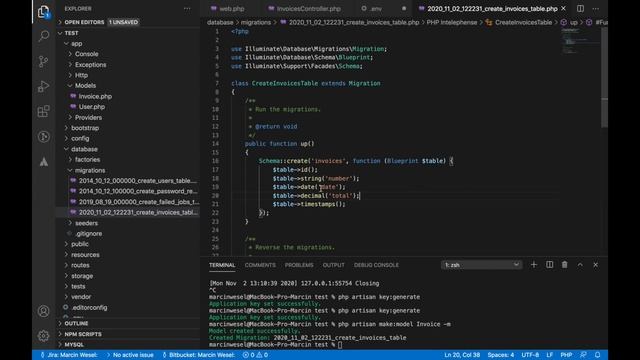Image resolution: width=640 pixels, height=360 pixels.
Task: Maximize the panel with up chevron
Action: (x=580, y=265)
